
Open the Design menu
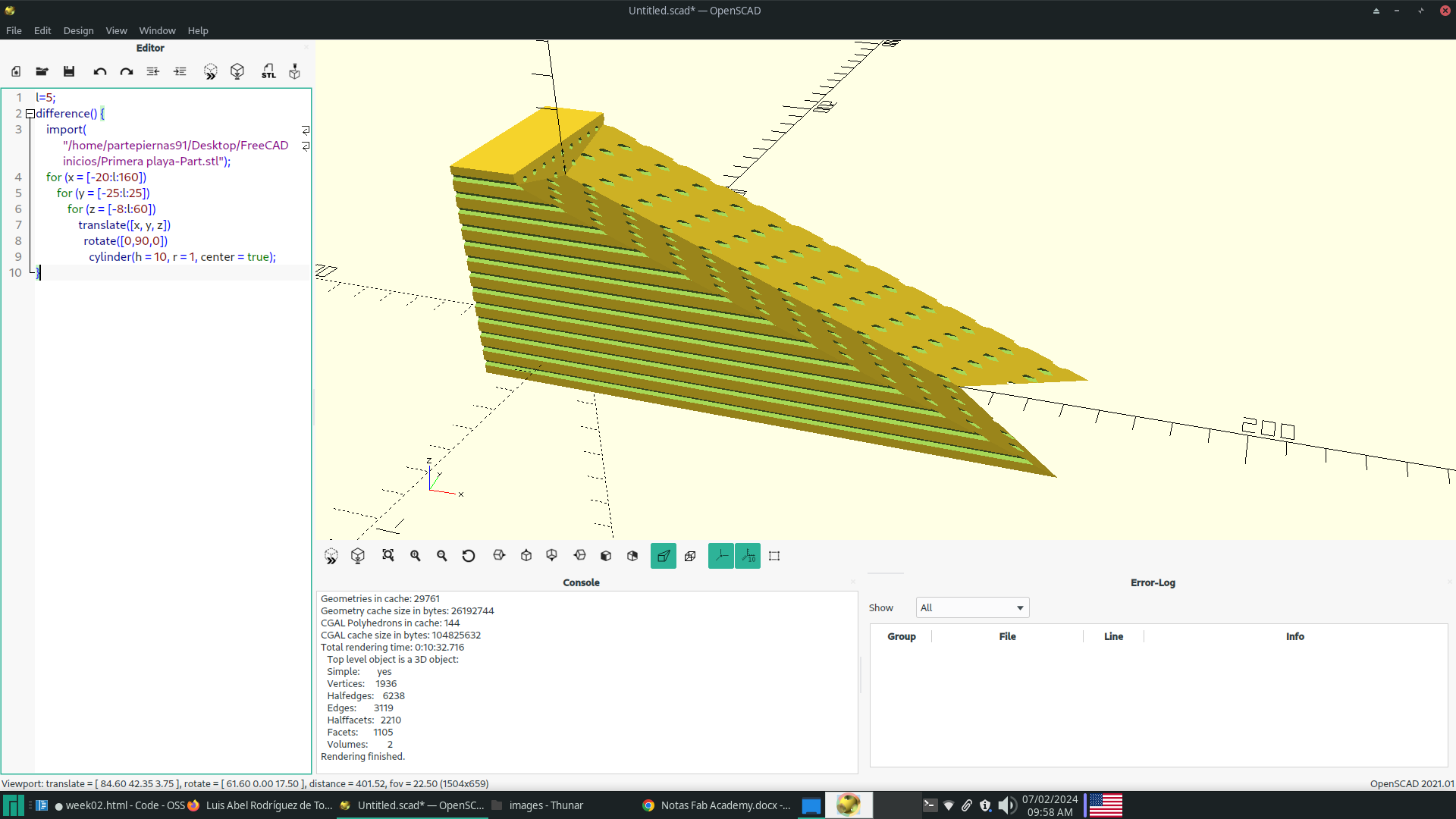tap(79, 30)
